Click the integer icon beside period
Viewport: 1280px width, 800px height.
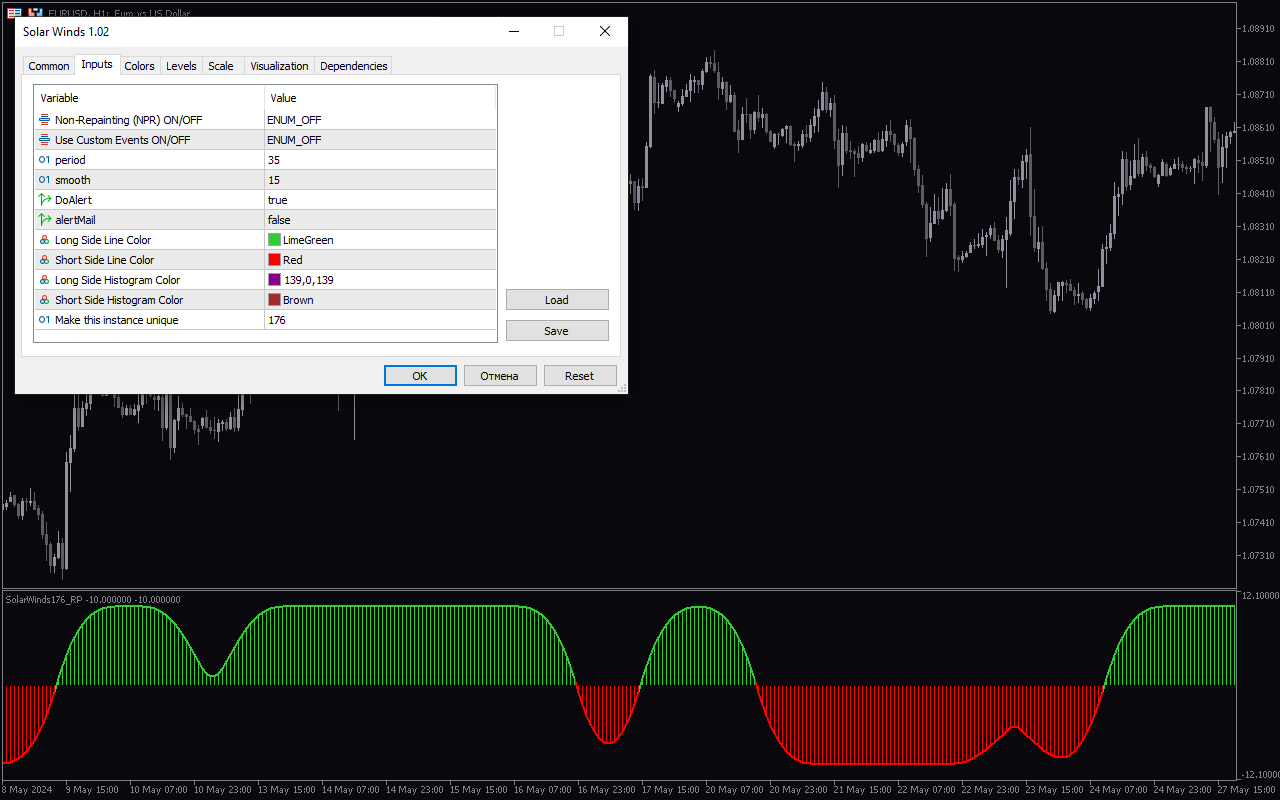44,160
